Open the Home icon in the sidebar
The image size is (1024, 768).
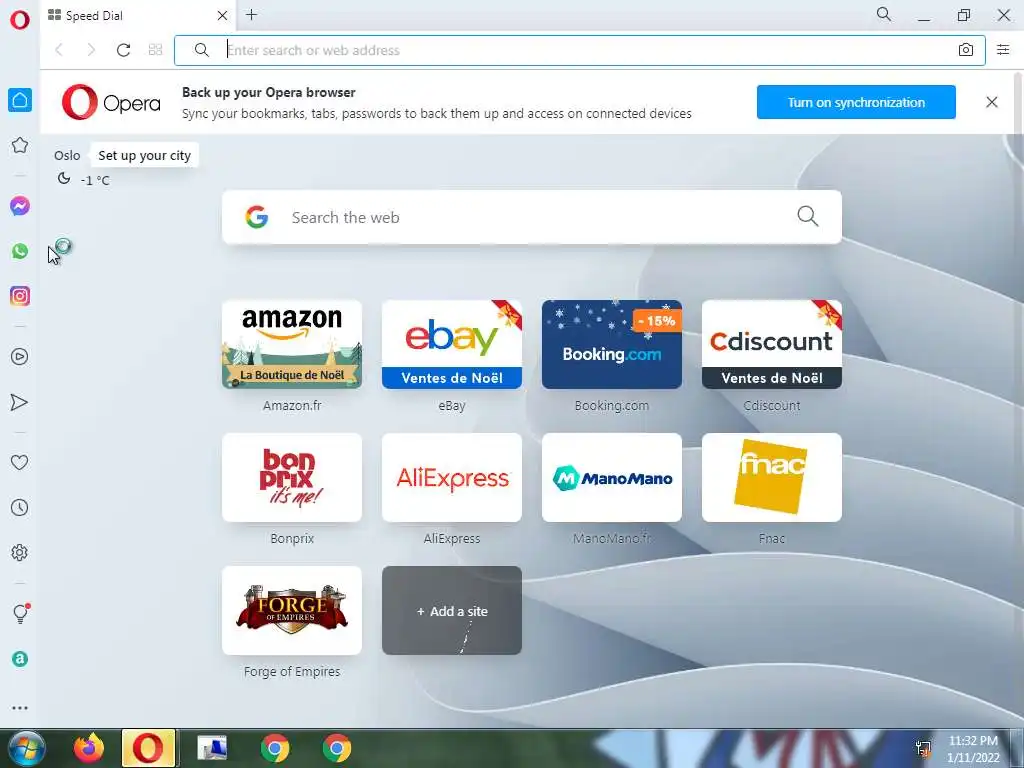click(20, 100)
